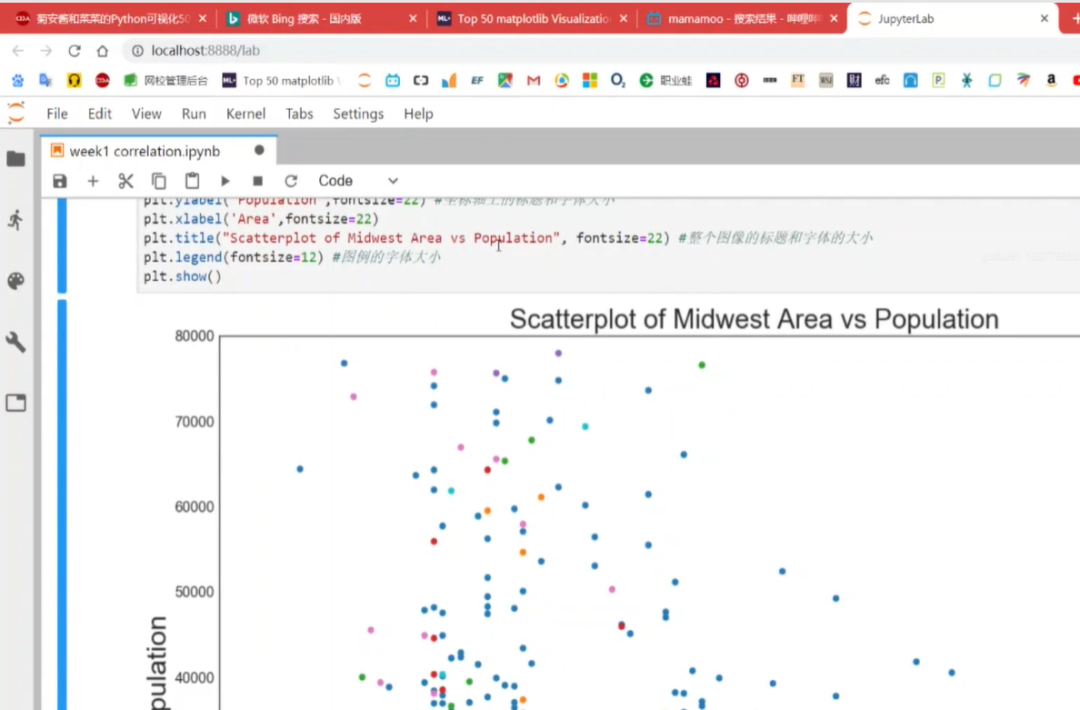Click the plt.show() line in code cell
1080x710 pixels.
click(x=183, y=276)
